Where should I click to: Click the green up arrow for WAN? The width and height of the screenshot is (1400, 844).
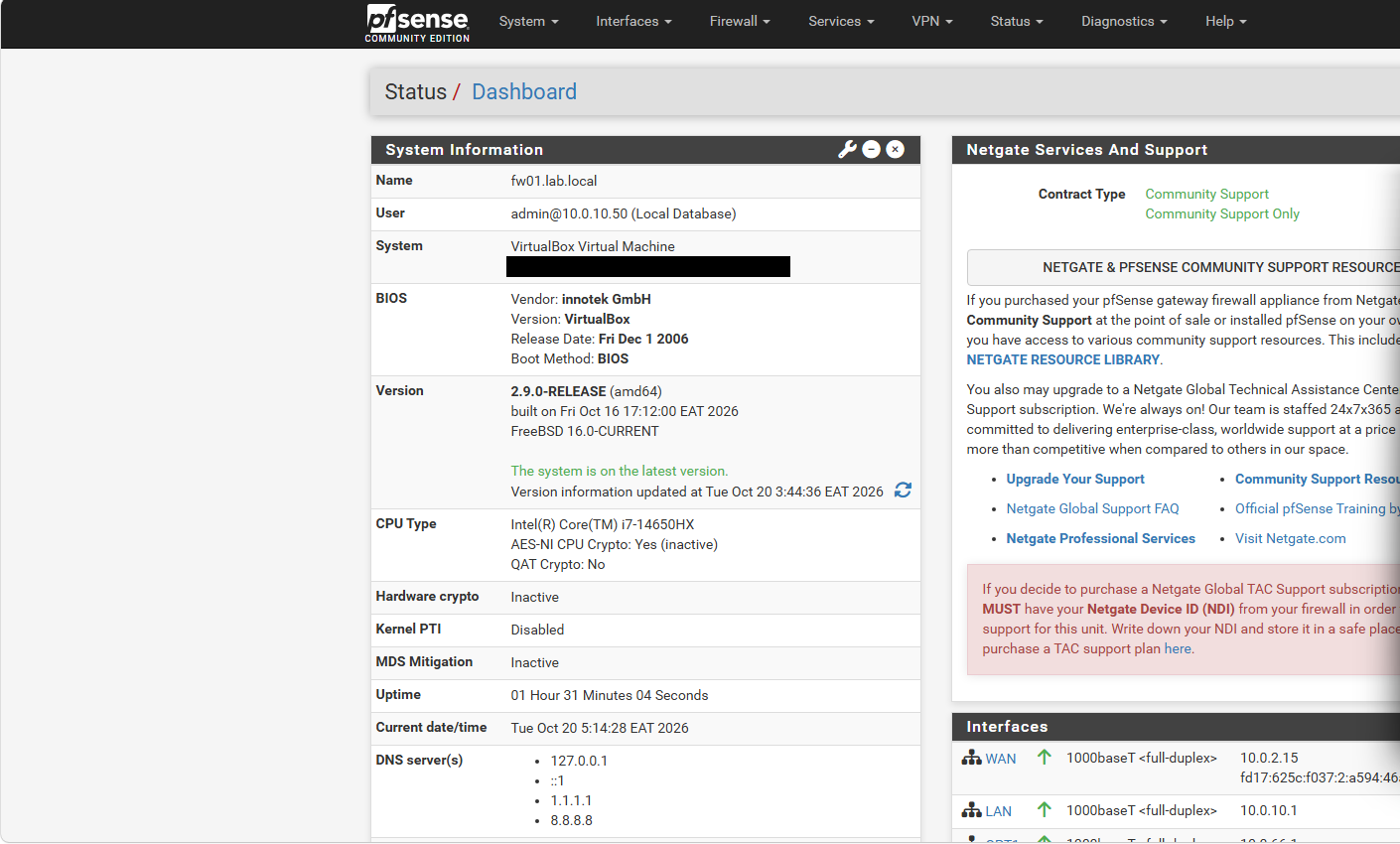click(x=1045, y=758)
